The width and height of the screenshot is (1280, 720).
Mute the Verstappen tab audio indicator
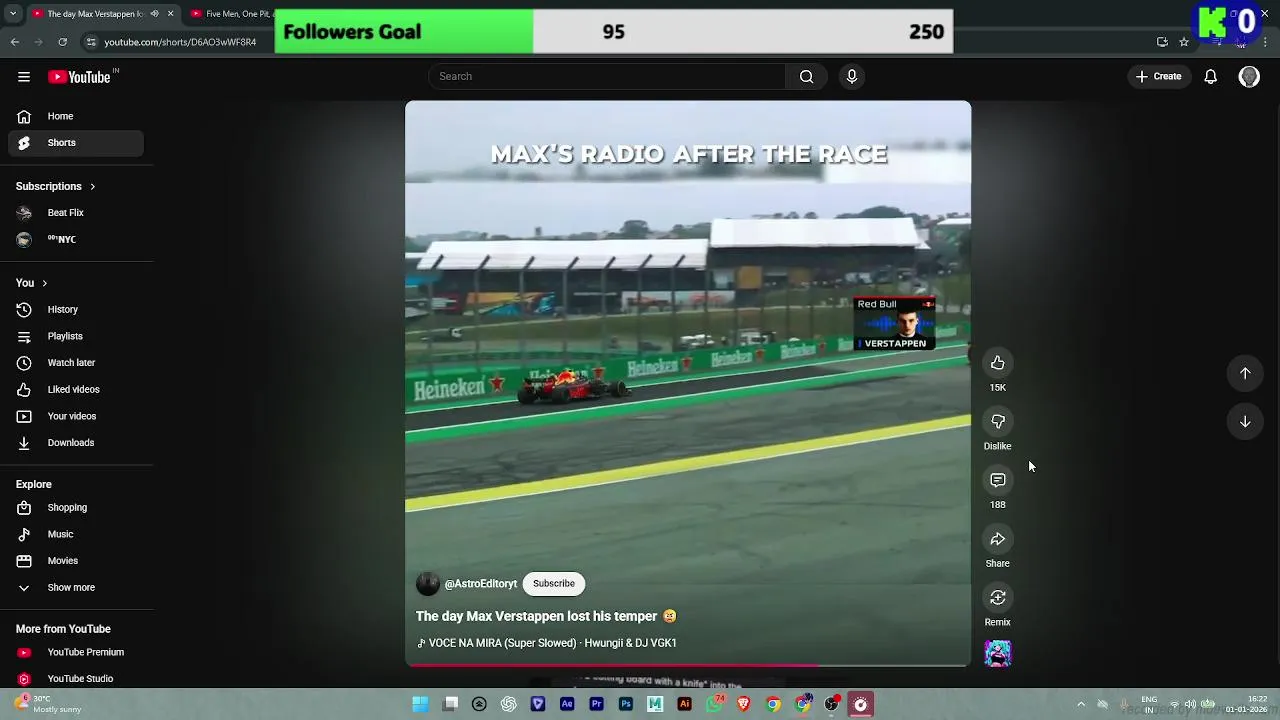pyautogui.click(x=154, y=14)
